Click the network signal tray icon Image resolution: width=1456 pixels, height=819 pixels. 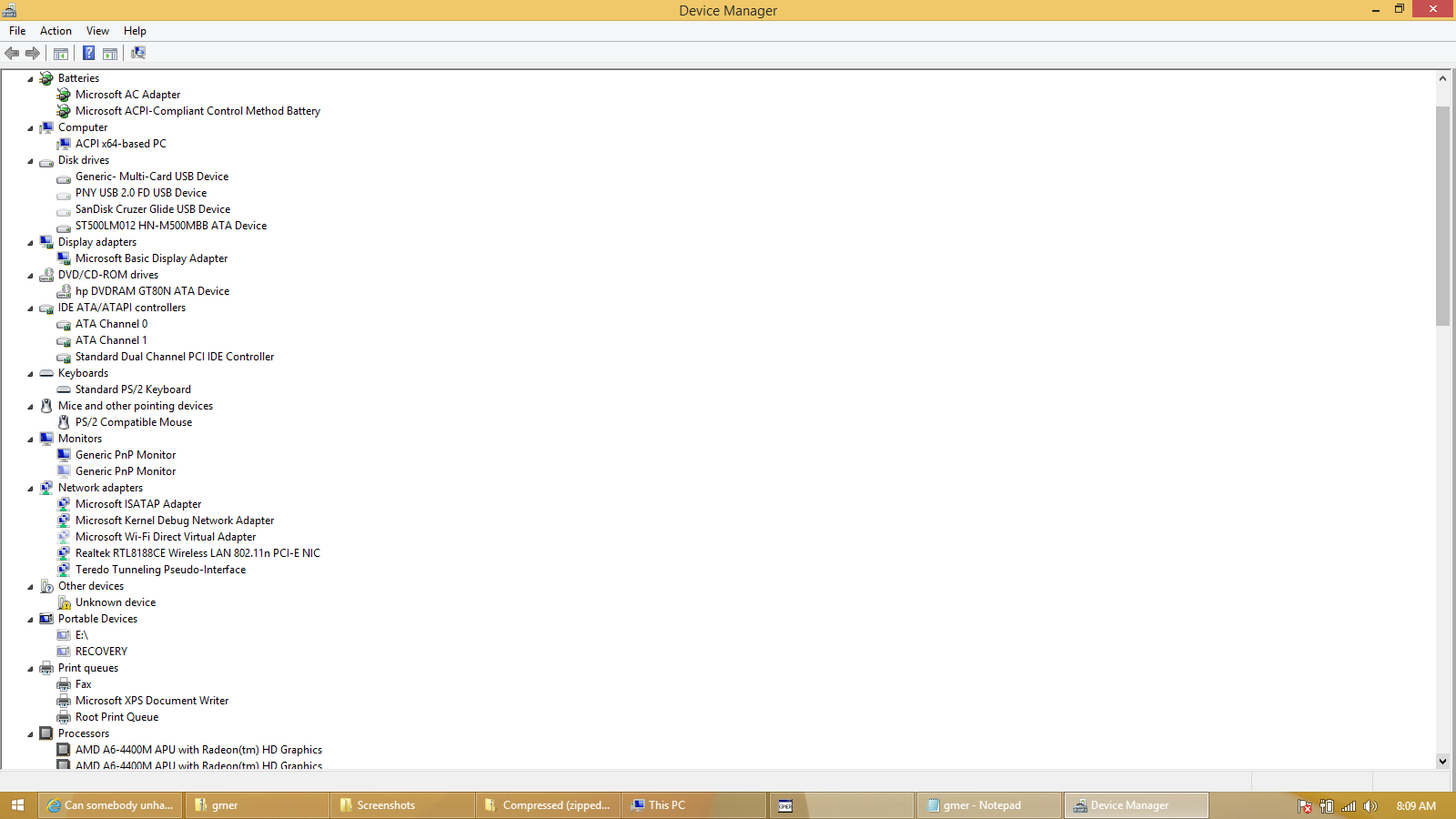(x=1349, y=806)
